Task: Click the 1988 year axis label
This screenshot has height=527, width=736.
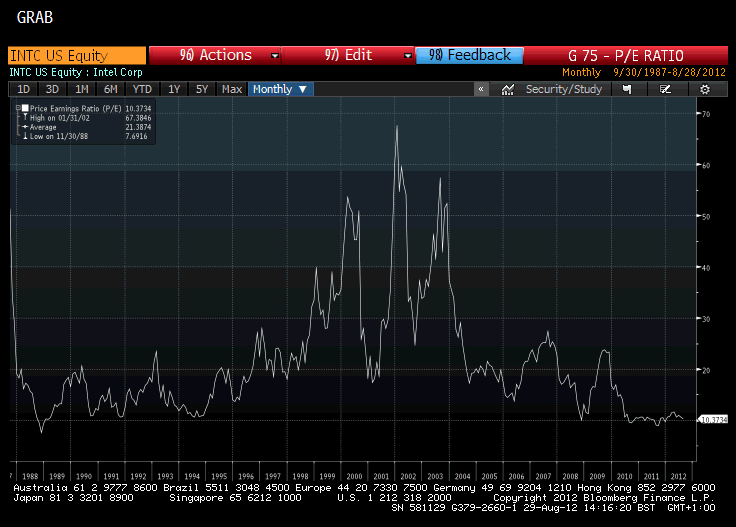Action: [x=30, y=476]
